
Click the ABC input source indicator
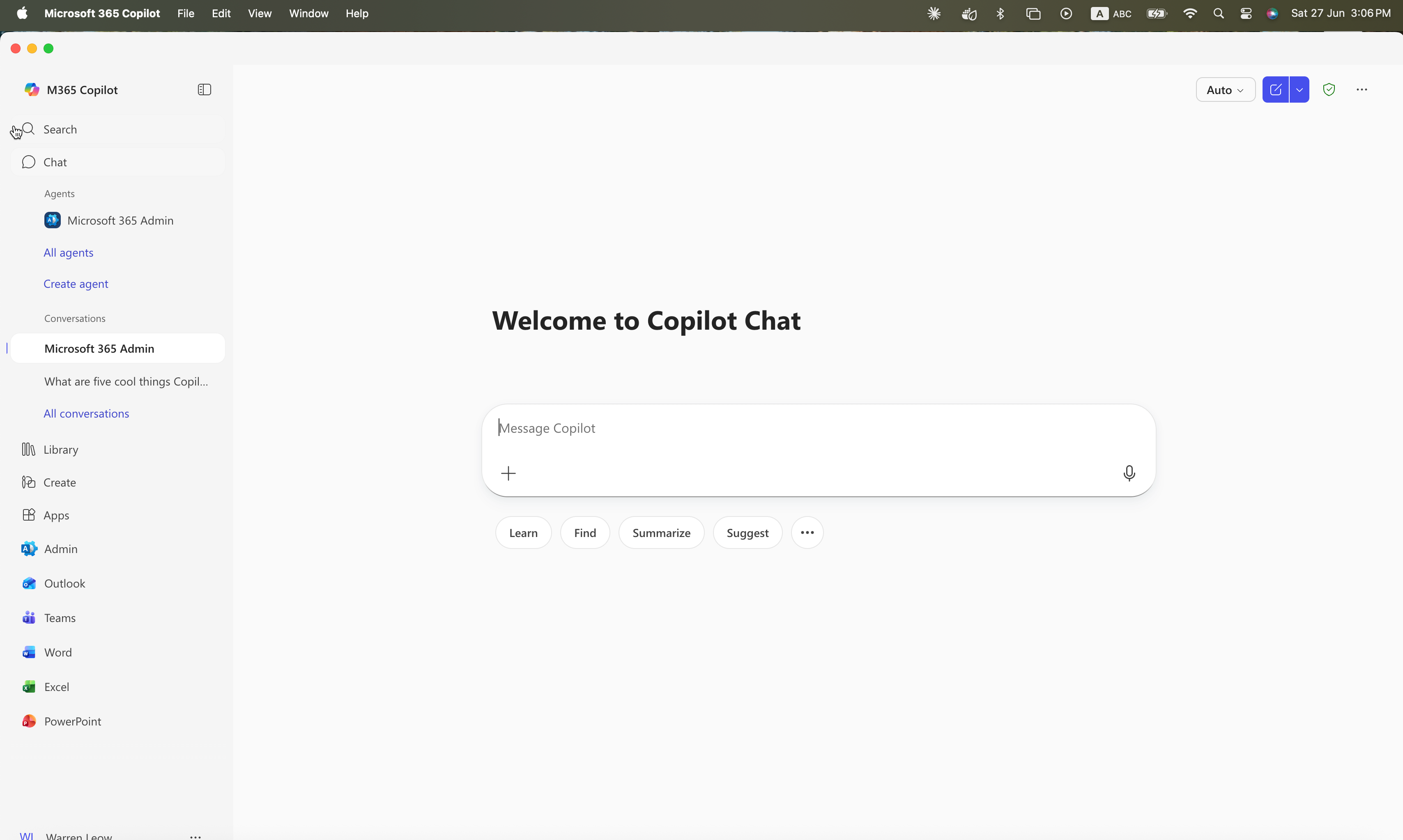(x=1111, y=14)
